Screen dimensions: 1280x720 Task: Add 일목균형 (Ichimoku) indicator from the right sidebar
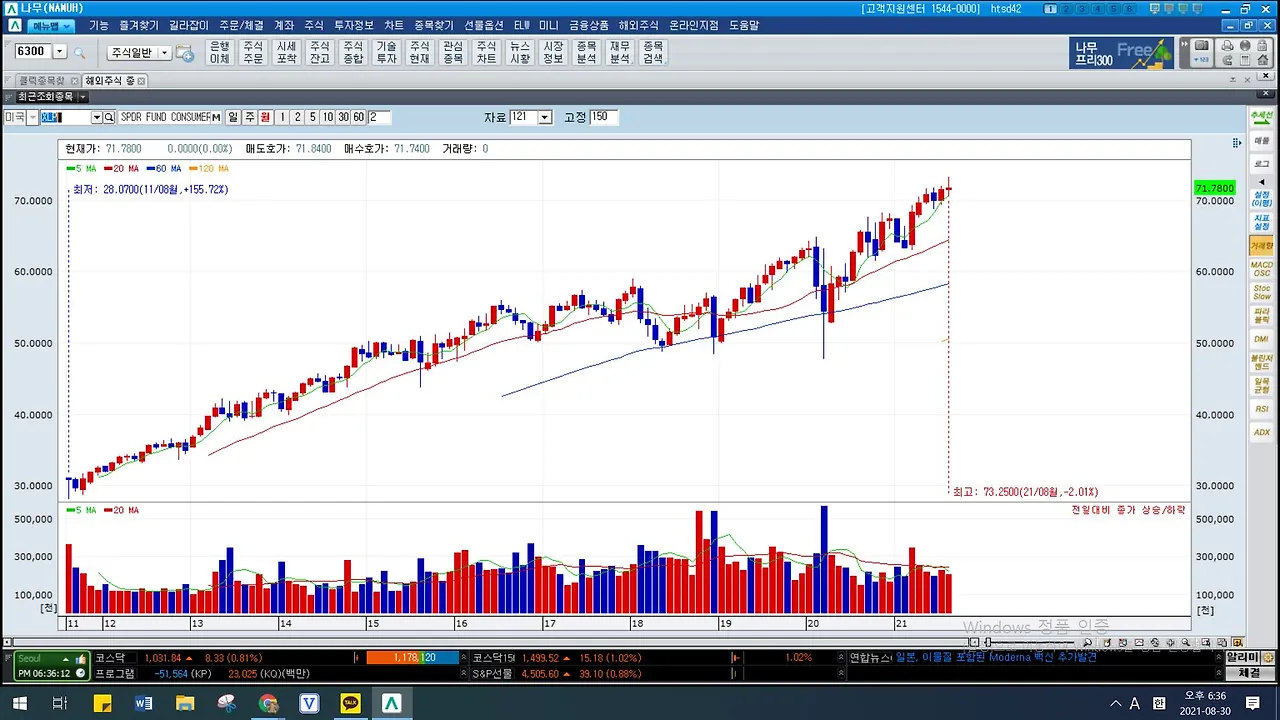1261,385
